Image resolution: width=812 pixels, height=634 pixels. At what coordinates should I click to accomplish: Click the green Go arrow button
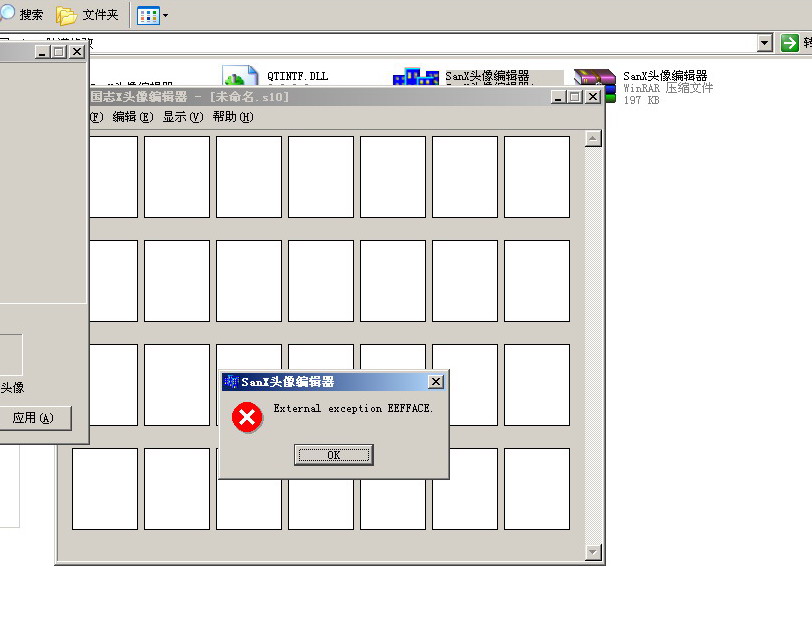(x=790, y=42)
